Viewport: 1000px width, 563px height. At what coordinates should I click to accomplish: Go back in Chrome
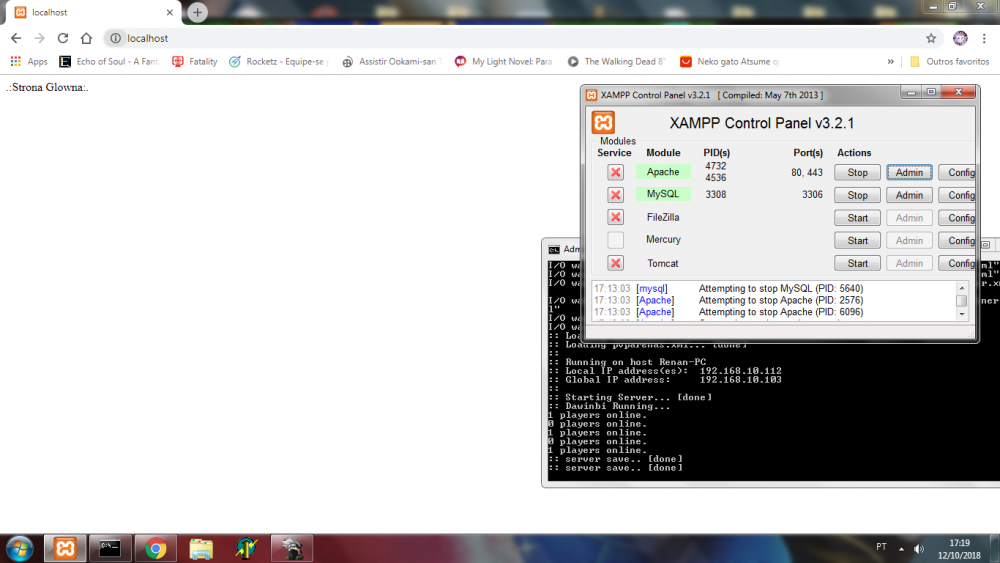16,38
